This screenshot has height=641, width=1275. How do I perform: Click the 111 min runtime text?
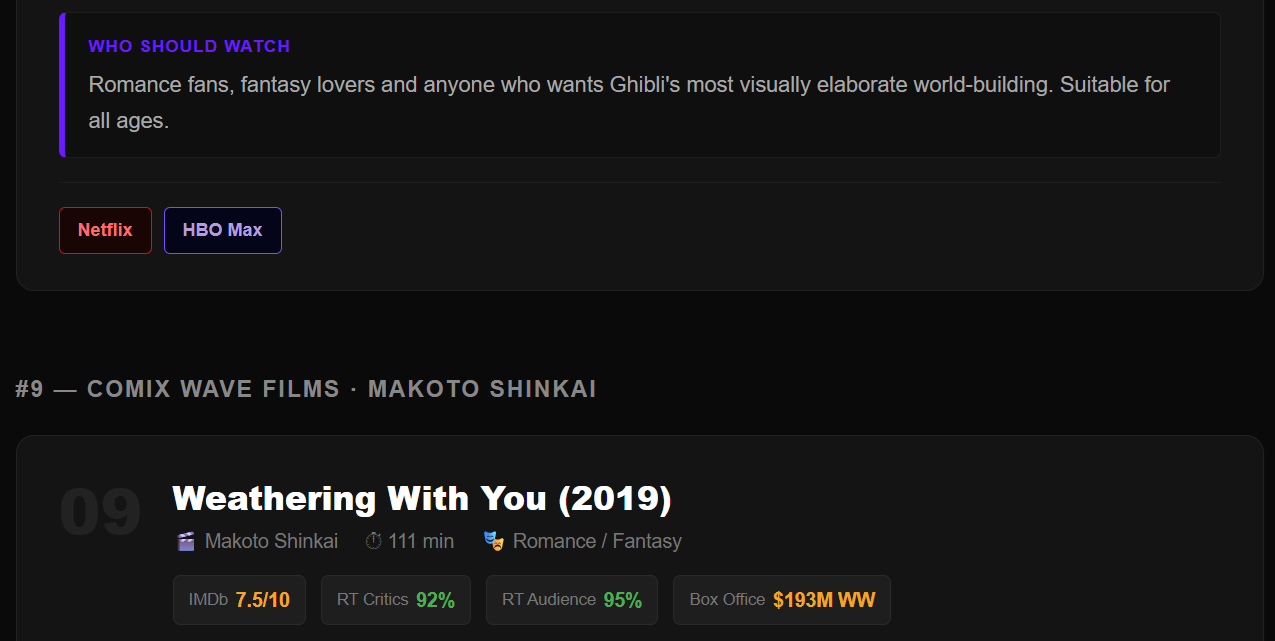pyautogui.click(x=421, y=540)
